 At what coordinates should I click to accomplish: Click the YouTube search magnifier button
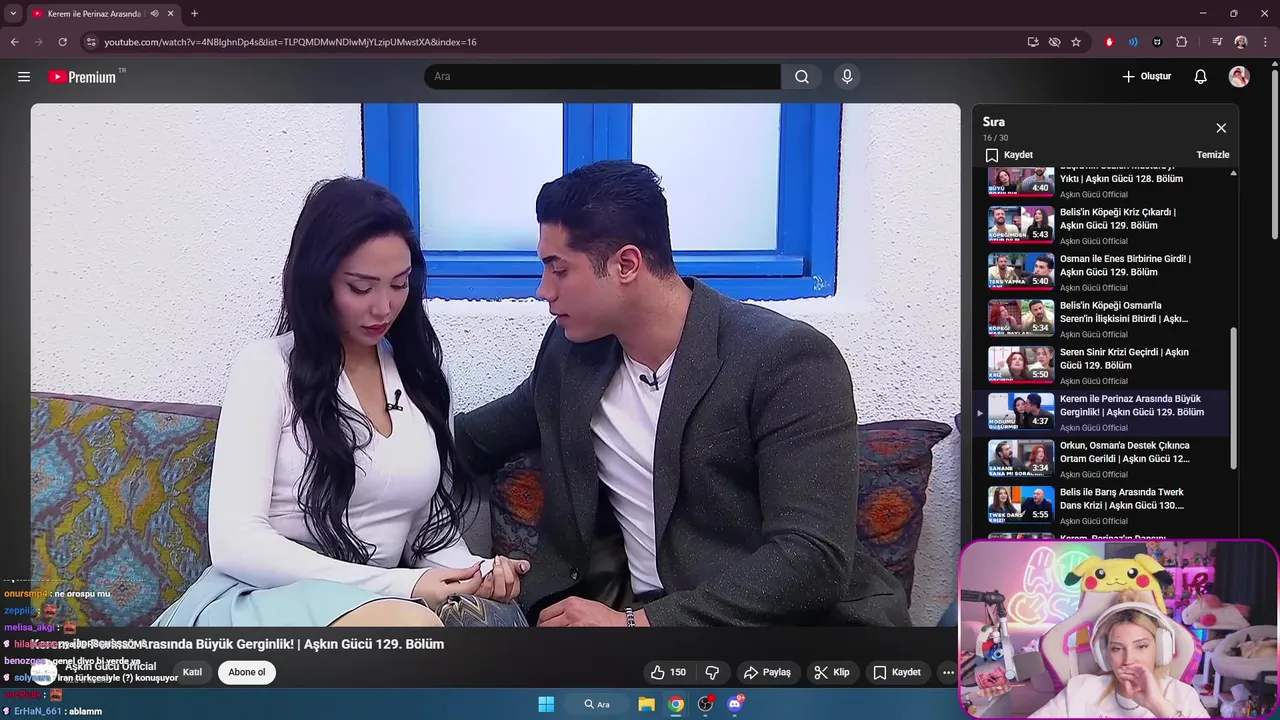[x=802, y=76]
